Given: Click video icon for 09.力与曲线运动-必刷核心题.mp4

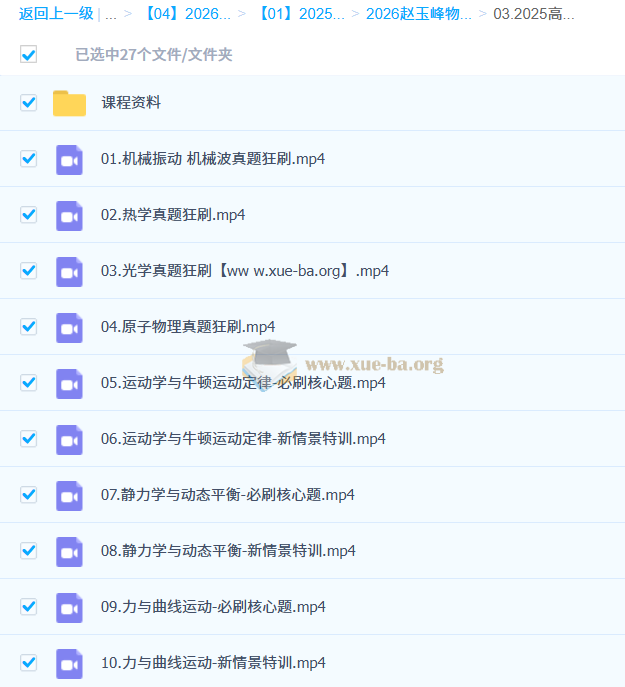Looking at the screenshot, I should tap(69, 608).
